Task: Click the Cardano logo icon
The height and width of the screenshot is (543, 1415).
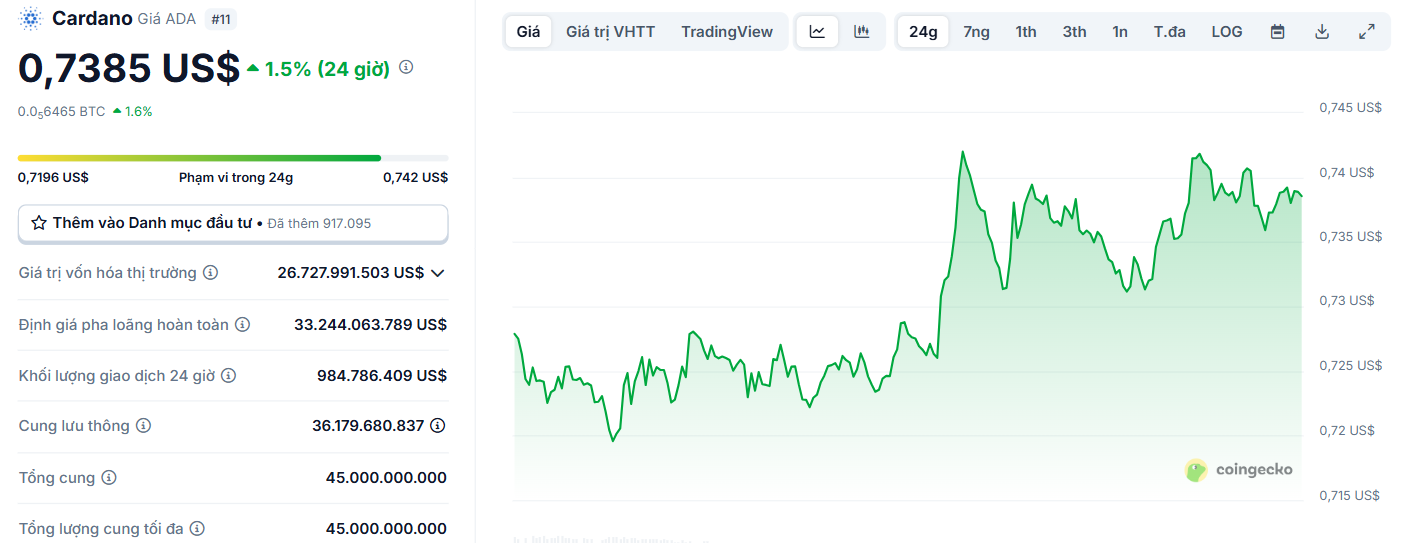Action: pos(31,18)
